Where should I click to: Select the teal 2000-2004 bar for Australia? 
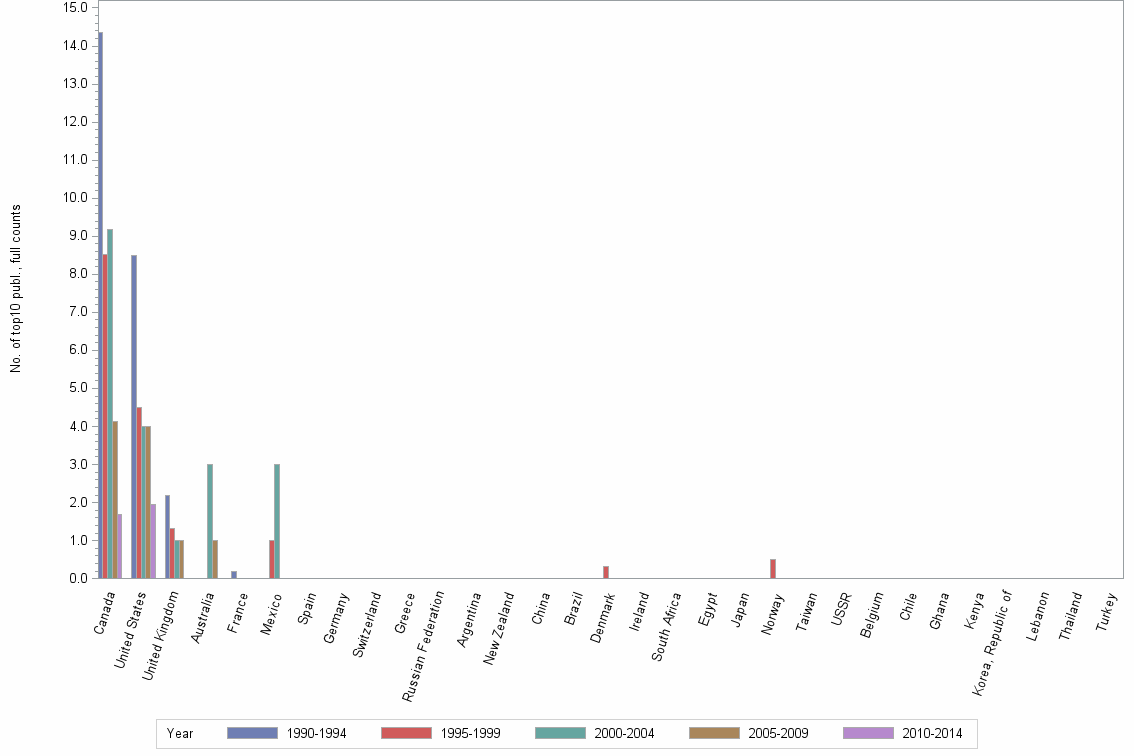click(x=210, y=520)
